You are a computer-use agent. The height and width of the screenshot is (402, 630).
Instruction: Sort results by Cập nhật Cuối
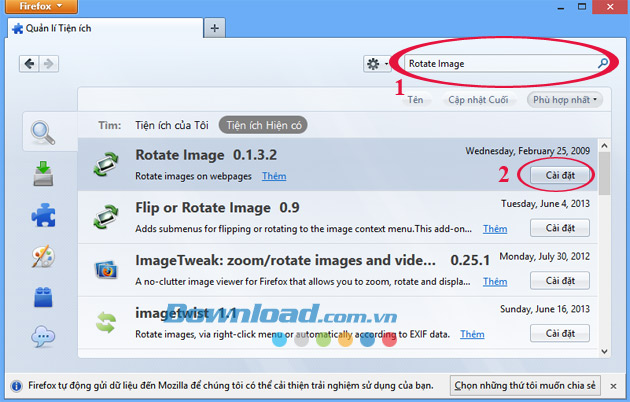[x=478, y=100]
